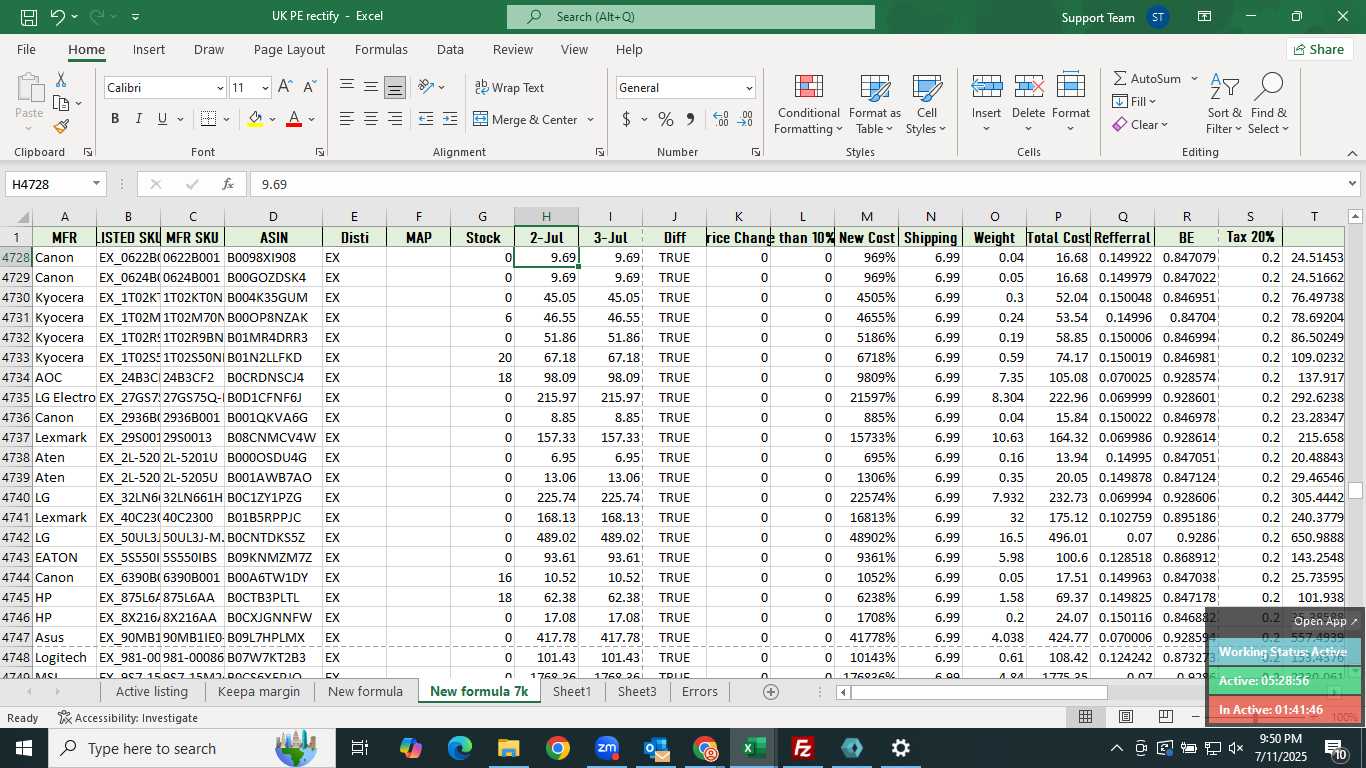The width and height of the screenshot is (1366, 768).
Task: Open Windows Settings gear in taskbar
Action: click(x=901, y=748)
